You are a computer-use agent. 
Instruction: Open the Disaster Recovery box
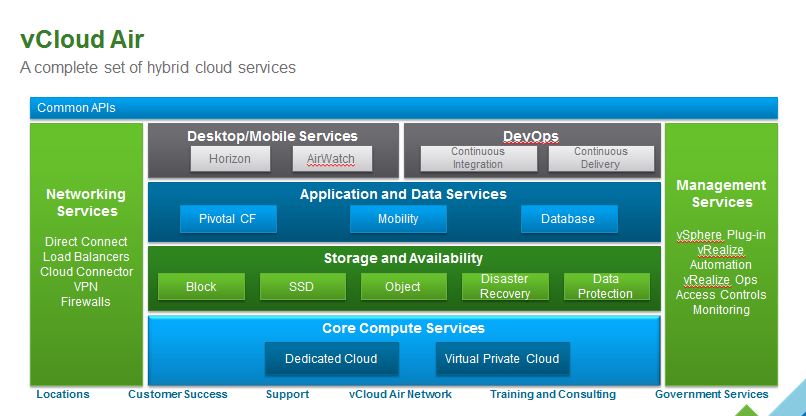(x=505, y=287)
